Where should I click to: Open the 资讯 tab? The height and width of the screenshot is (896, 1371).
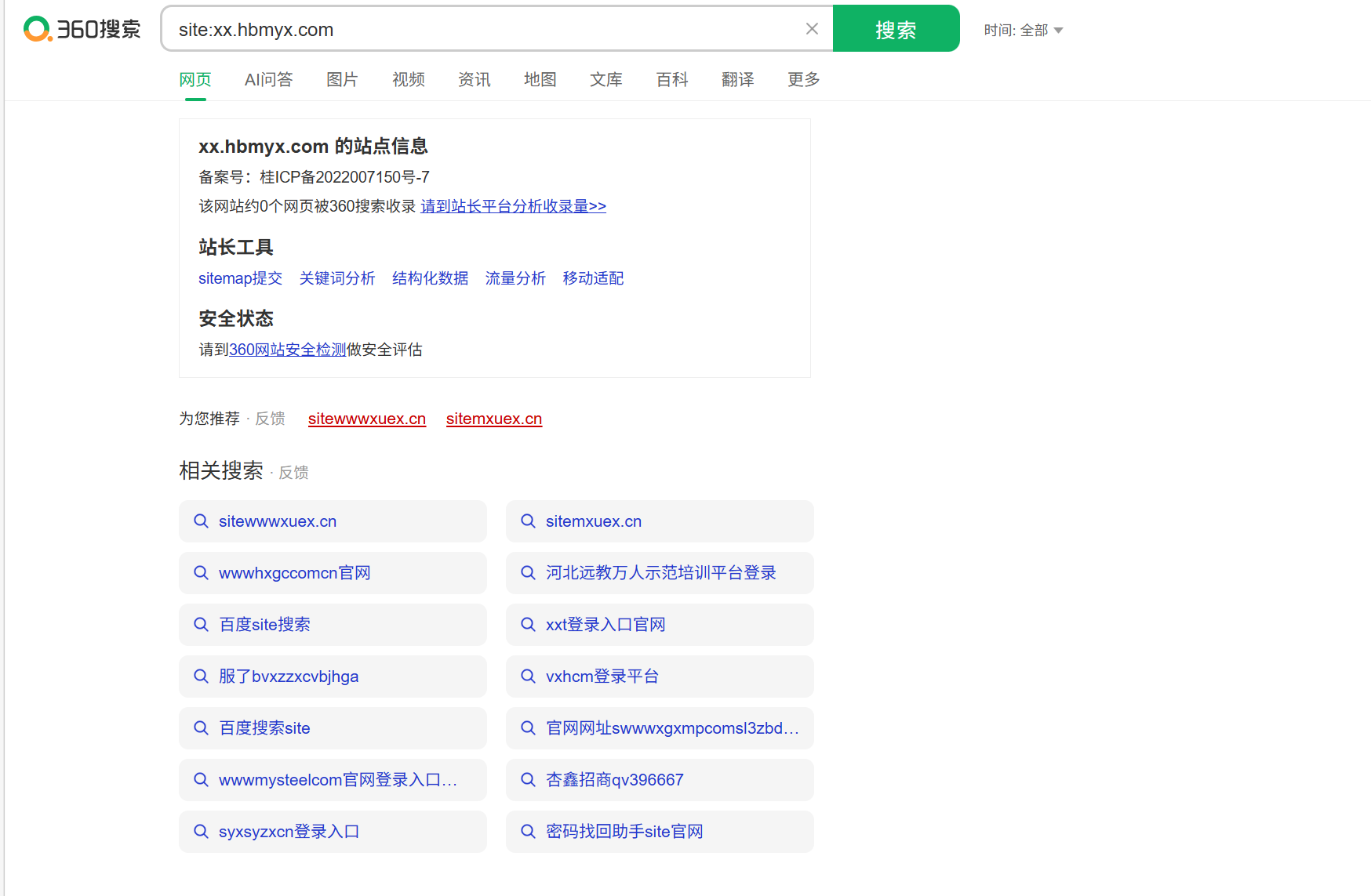[474, 79]
